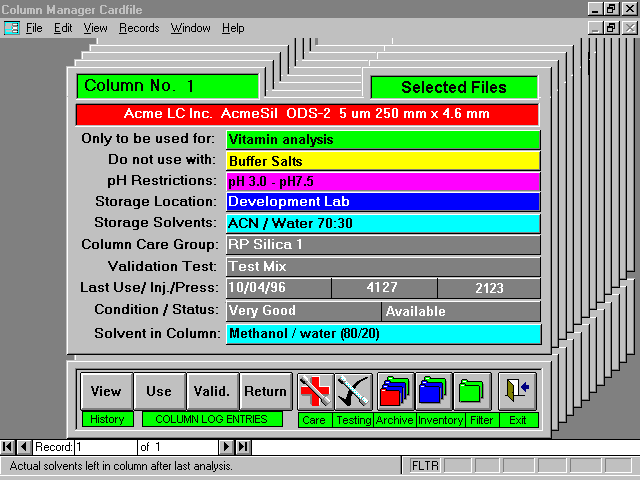
Task: Open the Inventory blue folders icon
Action: 433,391
